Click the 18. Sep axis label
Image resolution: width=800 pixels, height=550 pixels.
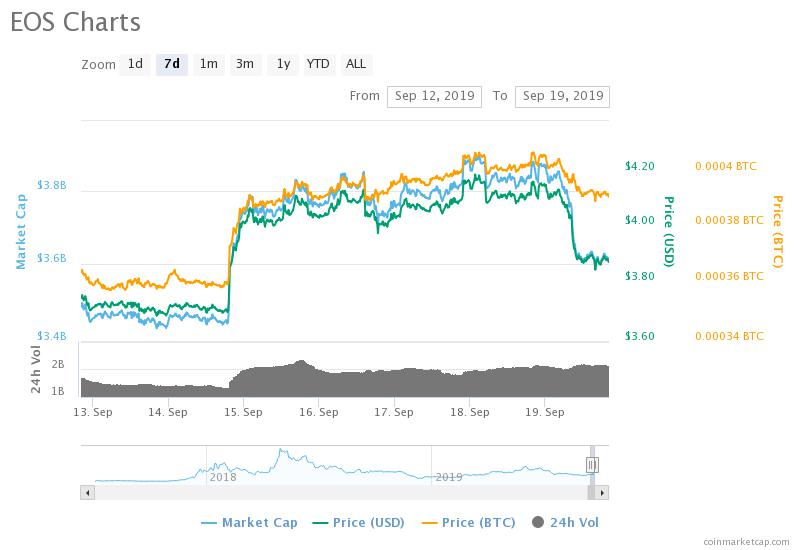click(x=469, y=412)
